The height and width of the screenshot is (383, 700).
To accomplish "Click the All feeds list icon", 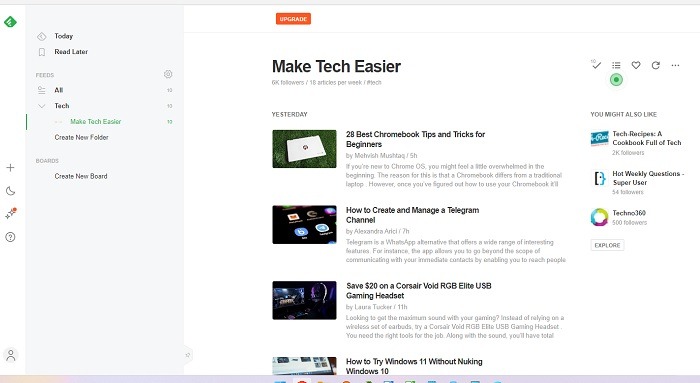I will (x=42, y=90).
